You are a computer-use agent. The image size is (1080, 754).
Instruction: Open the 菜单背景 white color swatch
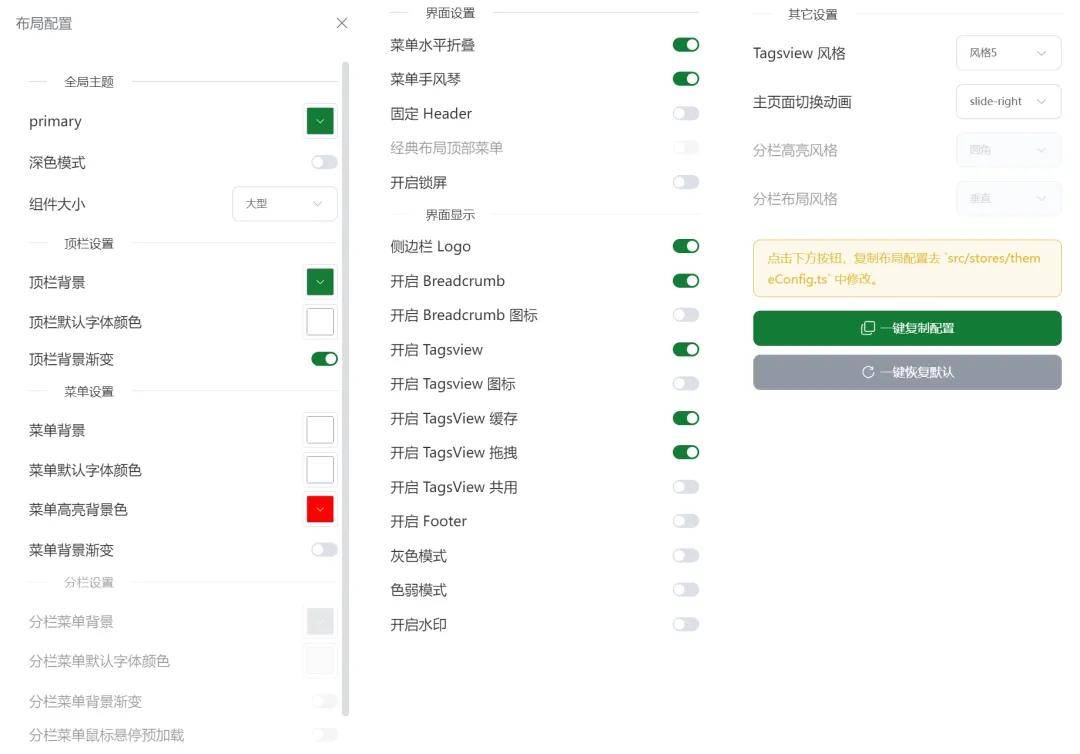point(320,430)
